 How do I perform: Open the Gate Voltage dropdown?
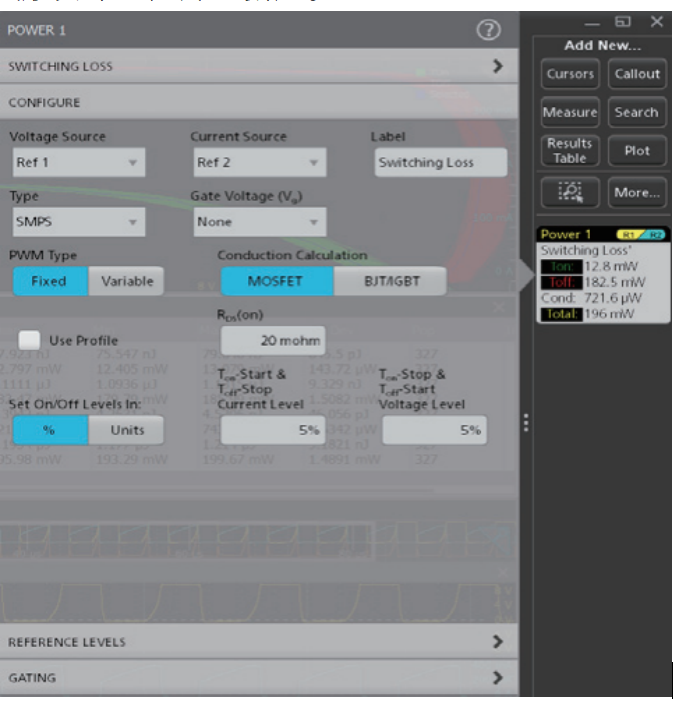click(x=259, y=222)
